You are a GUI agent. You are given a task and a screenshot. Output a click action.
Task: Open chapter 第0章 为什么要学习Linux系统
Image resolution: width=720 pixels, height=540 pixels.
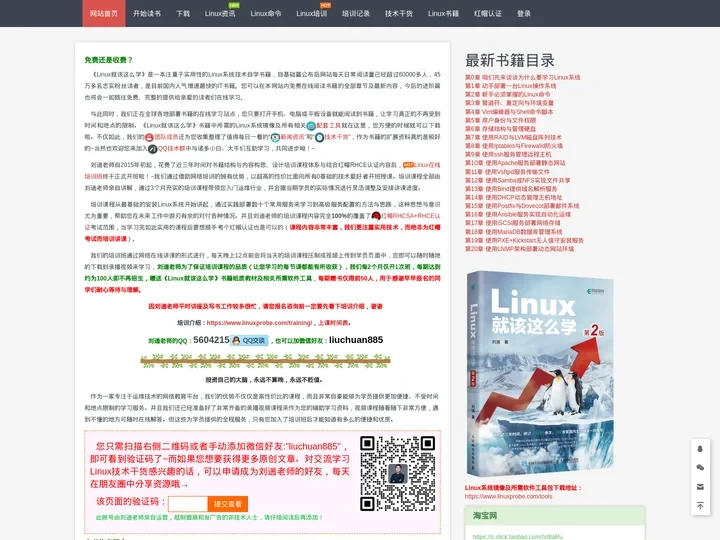(523, 77)
